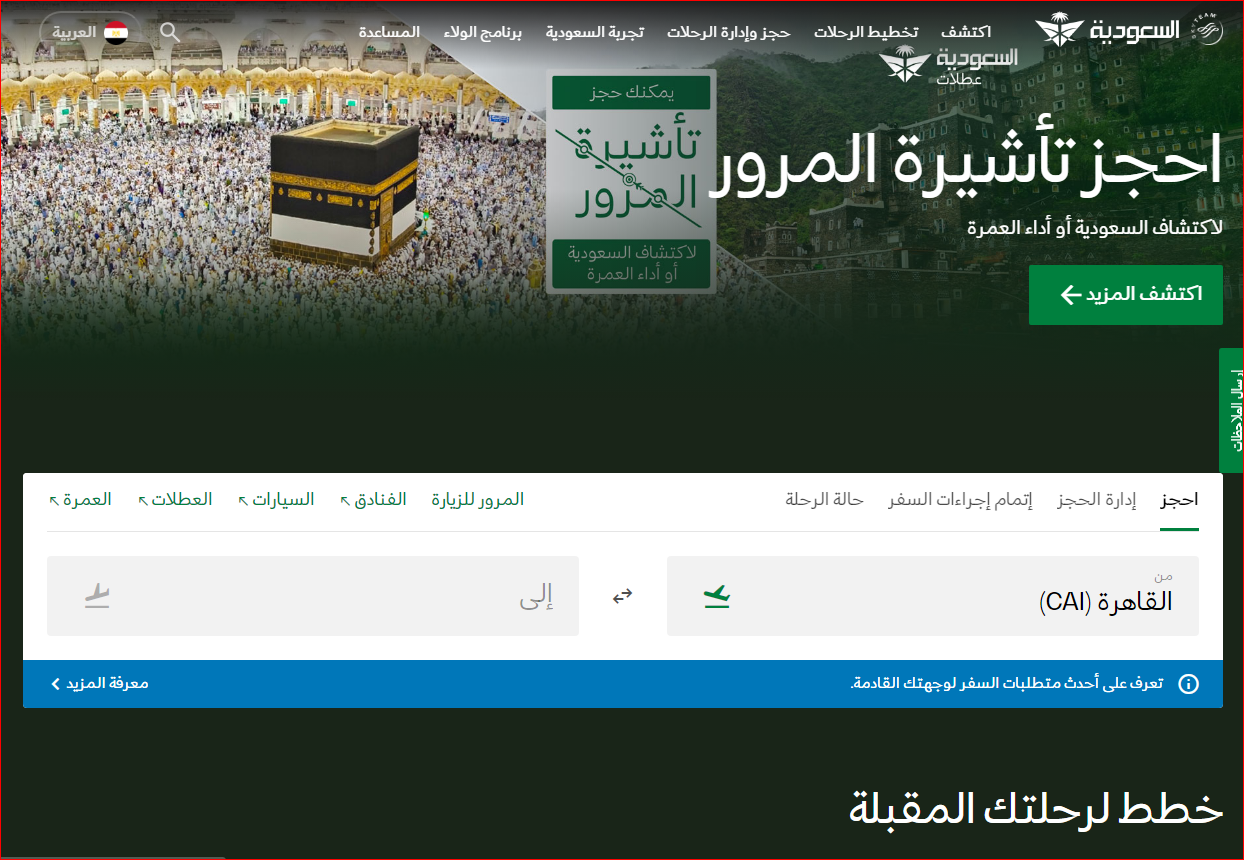Open the side feedback tab إرسال الملاحظات
The height and width of the screenshot is (860, 1244).
1232,410
